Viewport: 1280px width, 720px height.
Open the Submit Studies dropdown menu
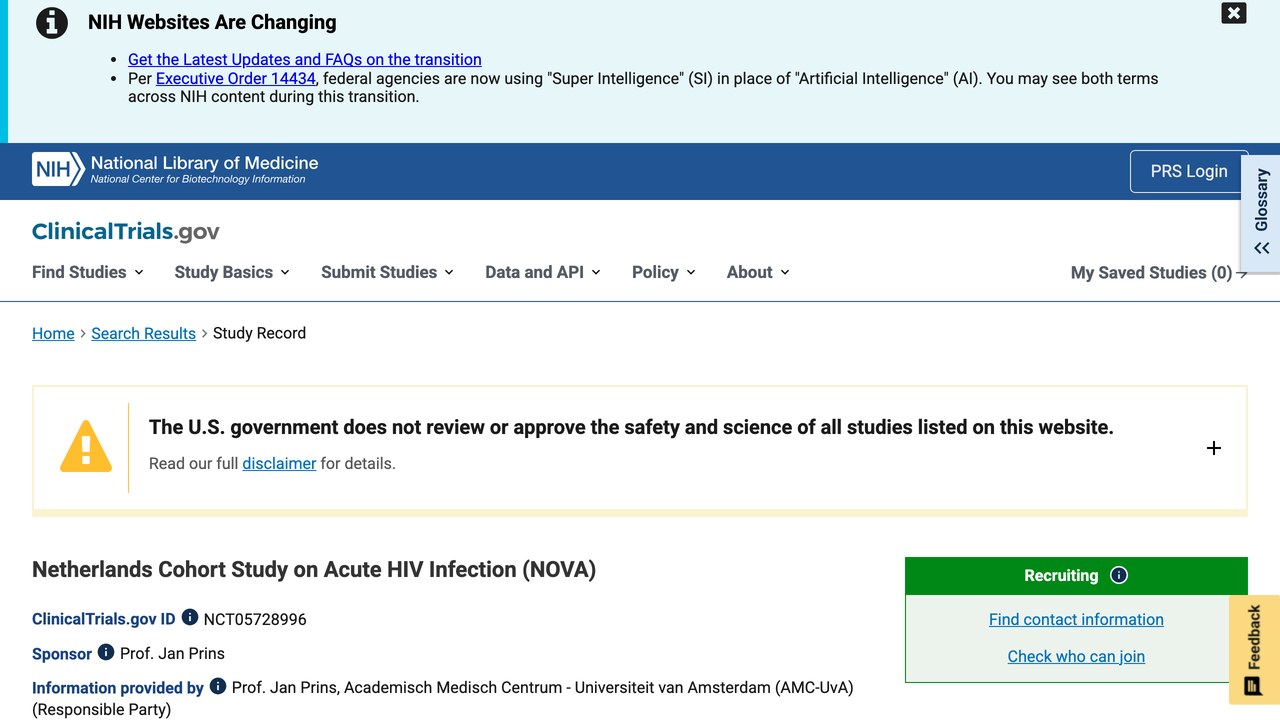[387, 272]
